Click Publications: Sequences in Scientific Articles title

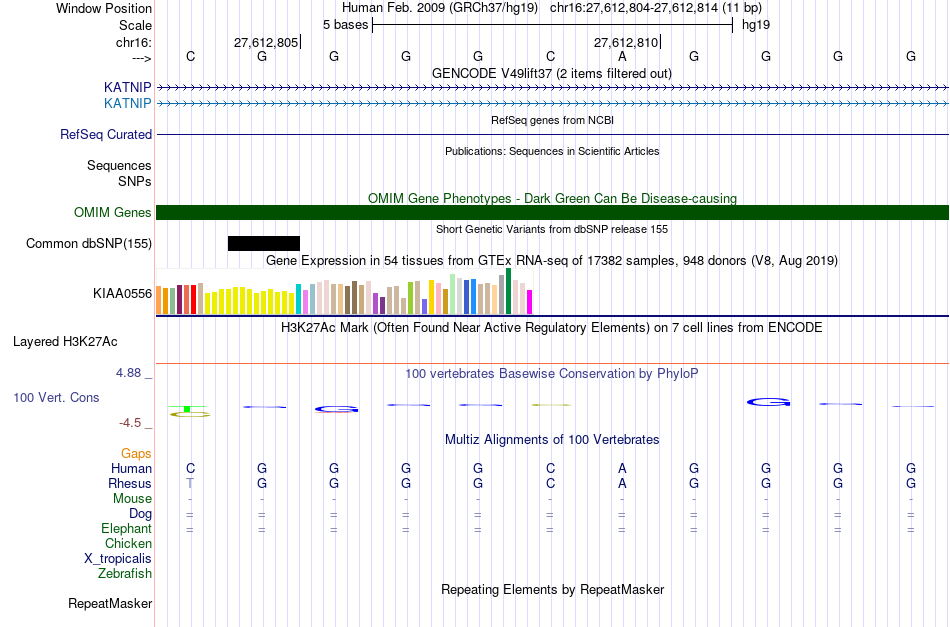coord(552,151)
